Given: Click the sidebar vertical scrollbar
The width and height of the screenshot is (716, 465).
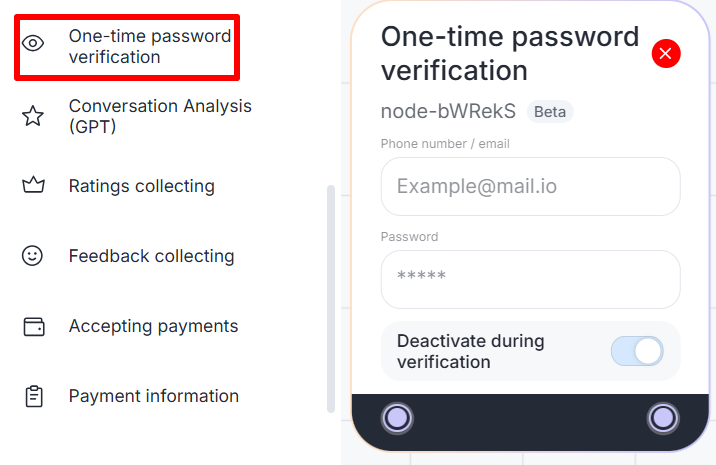Looking at the screenshot, I should pos(331,300).
